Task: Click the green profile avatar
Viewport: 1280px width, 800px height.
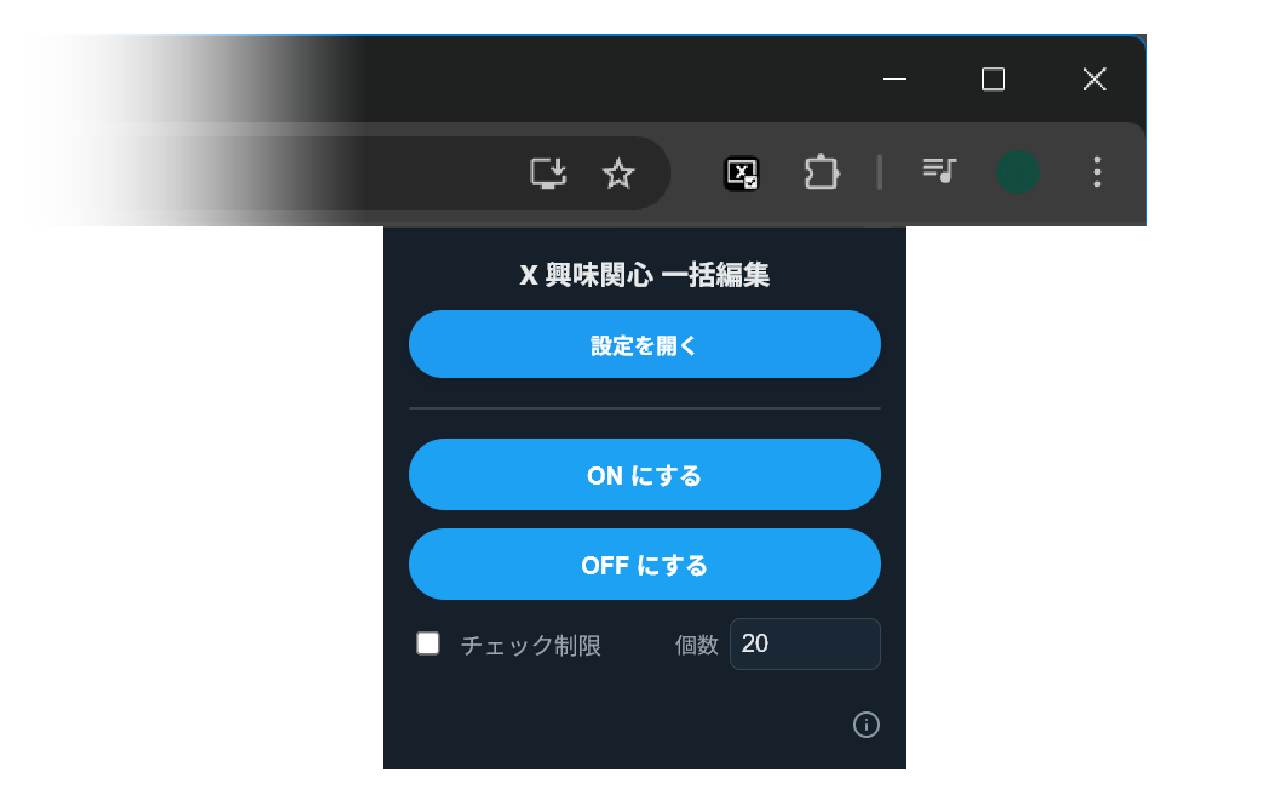Action: coord(1017,172)
